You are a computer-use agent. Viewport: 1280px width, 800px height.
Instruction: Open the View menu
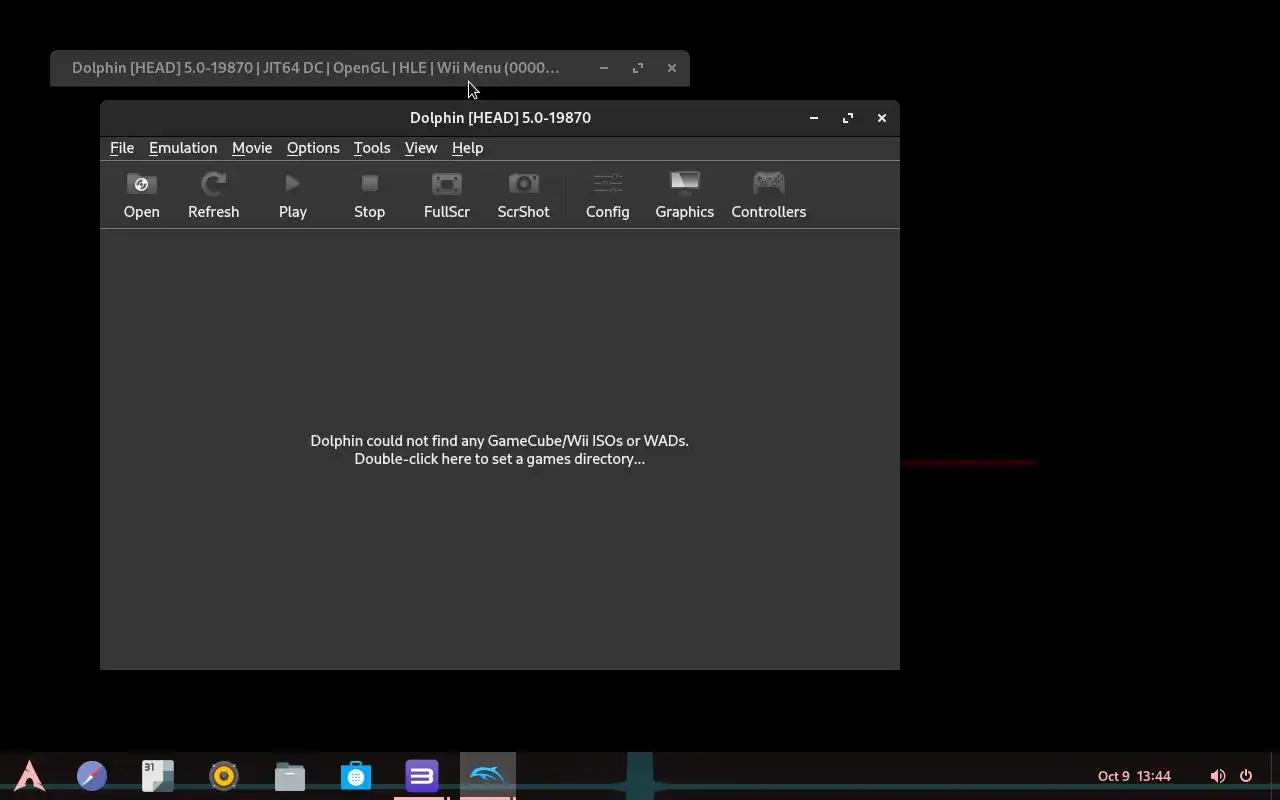click(x=421, y=148)
